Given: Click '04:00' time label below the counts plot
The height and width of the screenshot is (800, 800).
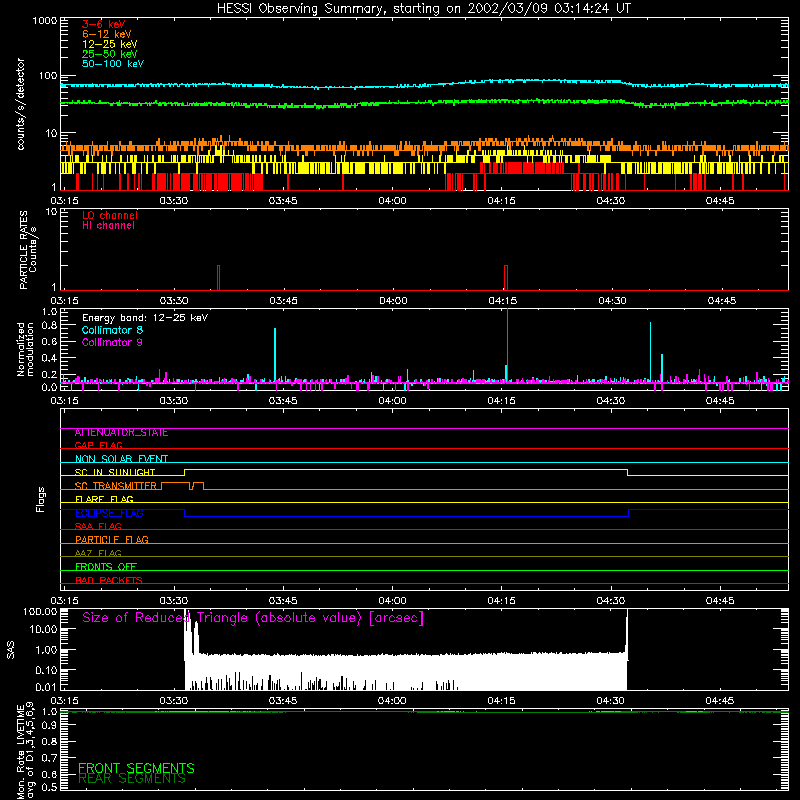Looking at the screenshot, I should [392, 201].
